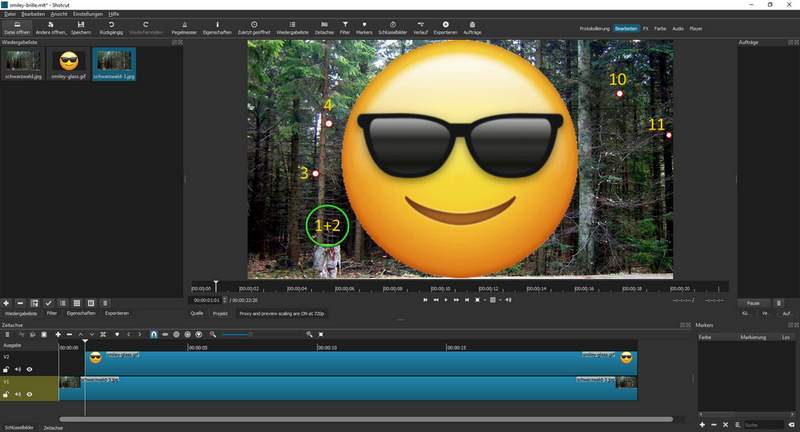Click the Exportieren toolbar icon
This screenshot has width=800, height=432.
(445, 26)
